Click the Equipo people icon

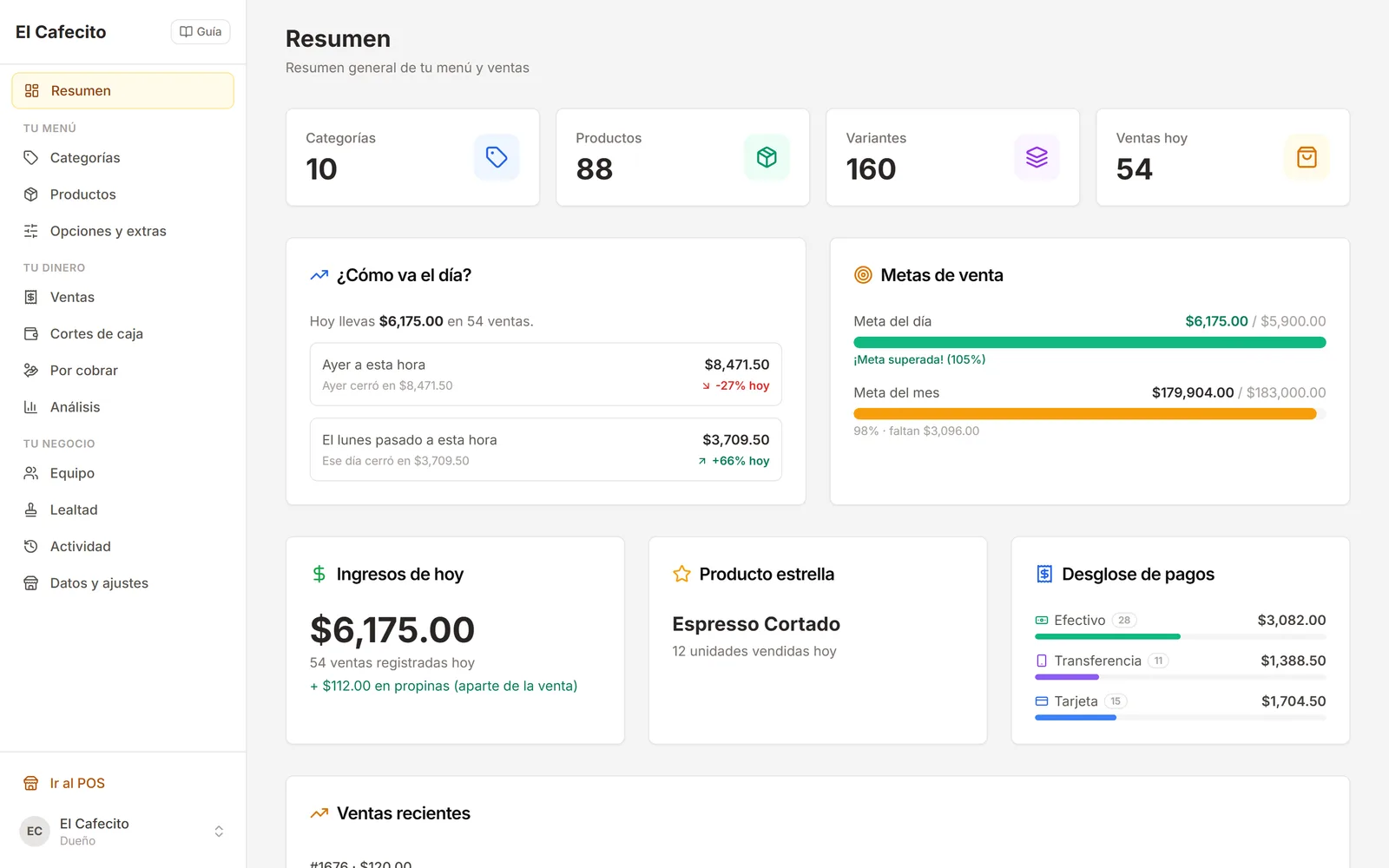point(31,473)
